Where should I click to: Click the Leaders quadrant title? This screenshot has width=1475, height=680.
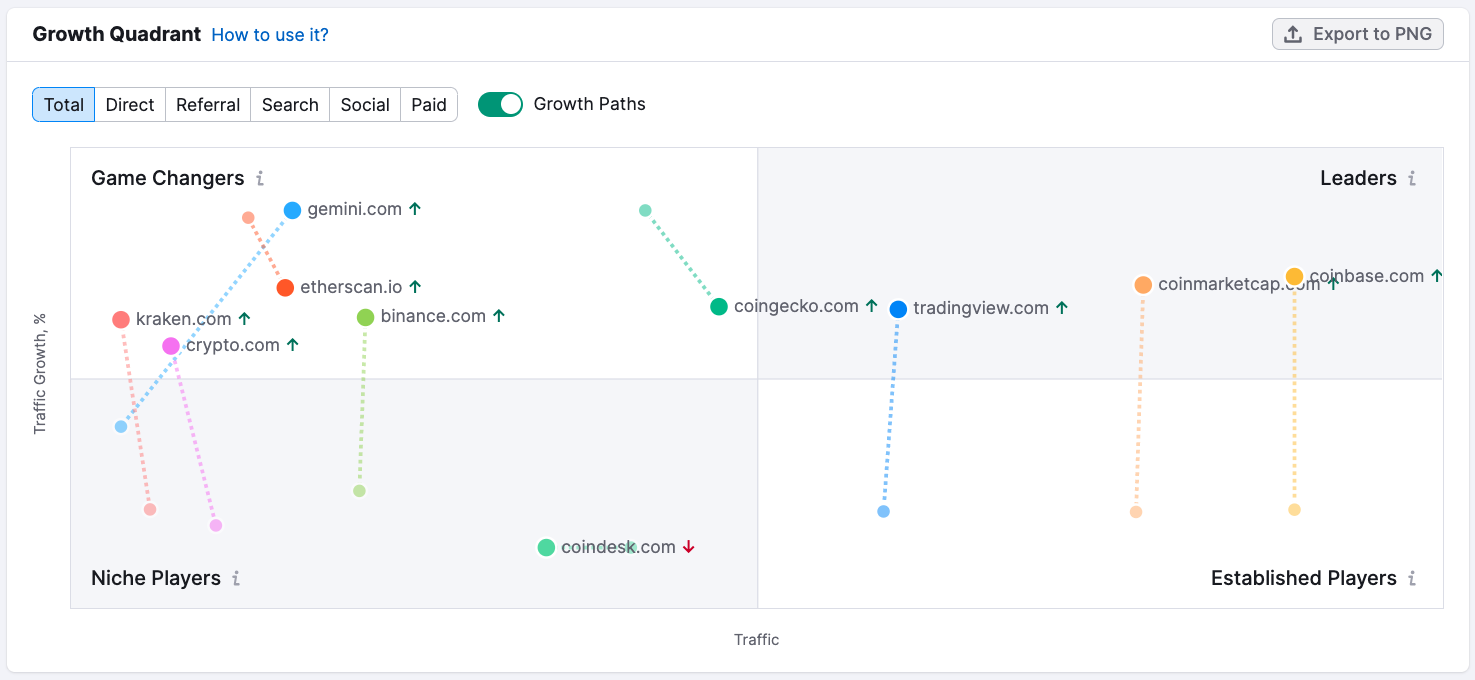point(1358,178)
